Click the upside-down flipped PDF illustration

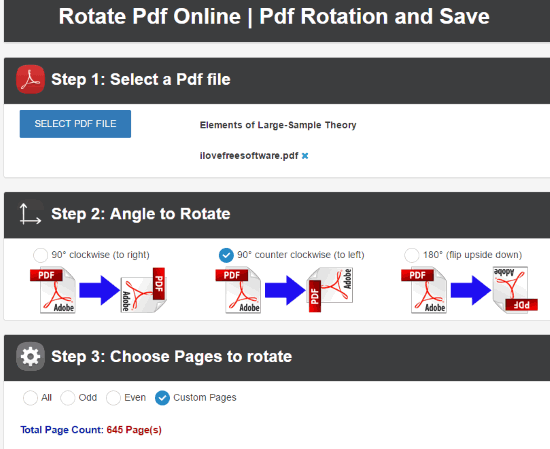[x=515, y=290]
